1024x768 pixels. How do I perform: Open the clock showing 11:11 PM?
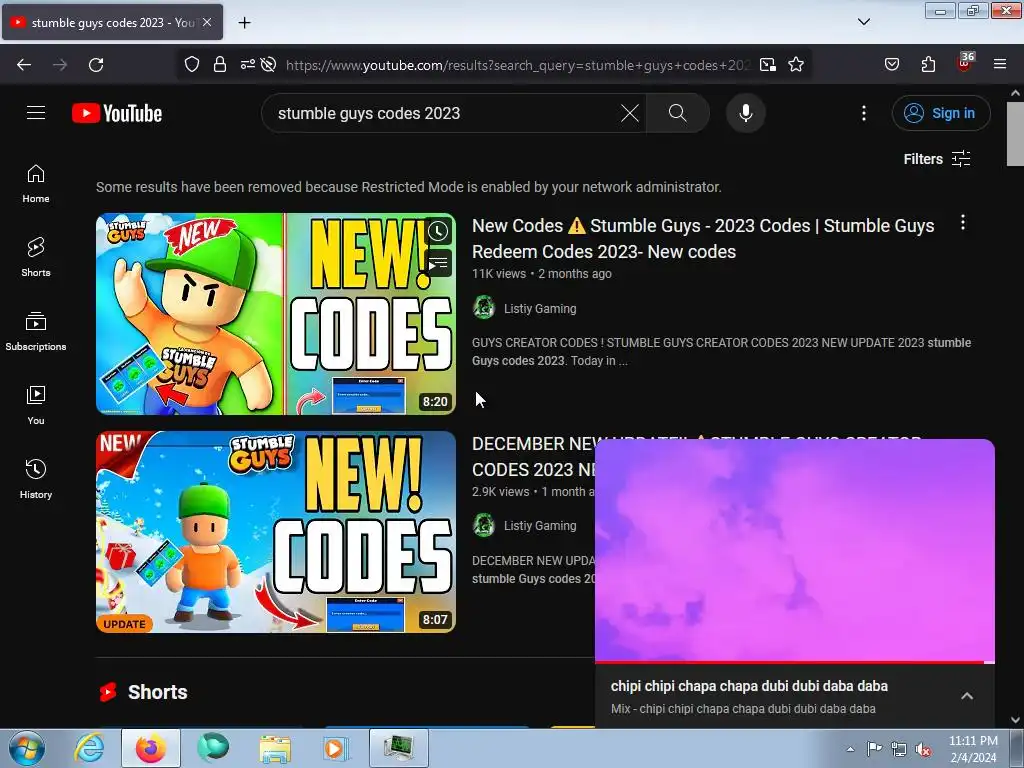coord(973,749)
